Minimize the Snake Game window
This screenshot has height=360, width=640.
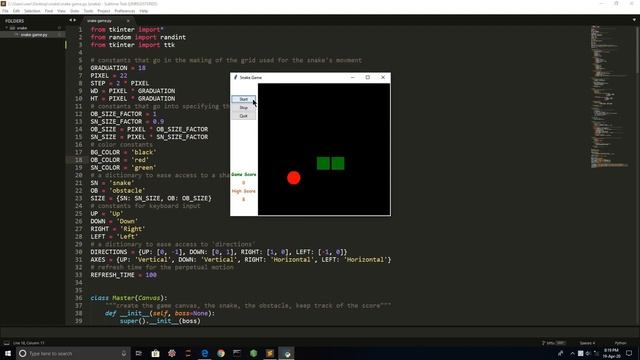[353, 77]
